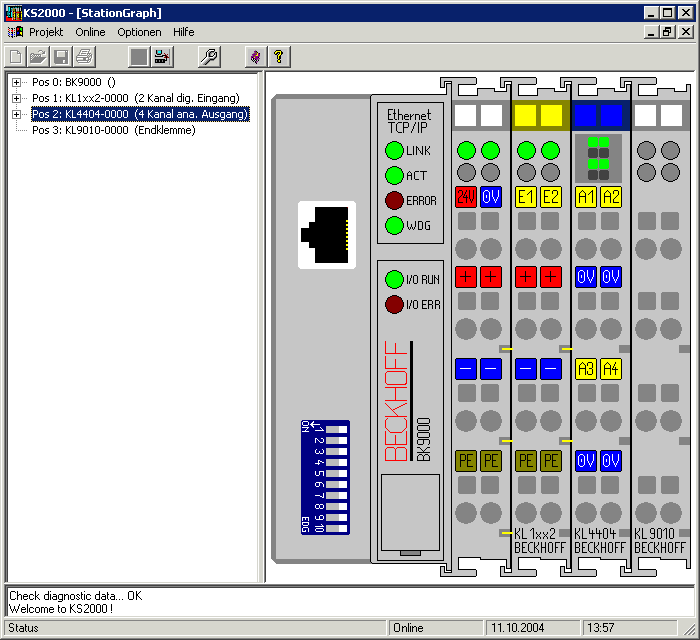Click the green WDG LED
Screen dimensions: 700x640
pos(394,225)
